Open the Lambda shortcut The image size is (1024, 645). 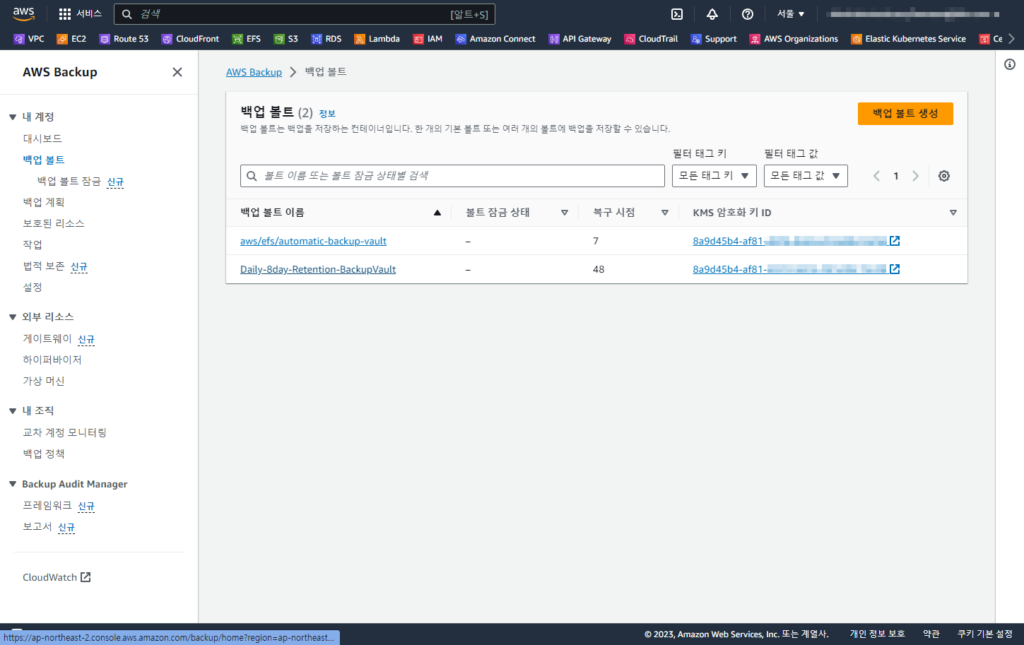point(377,39)
